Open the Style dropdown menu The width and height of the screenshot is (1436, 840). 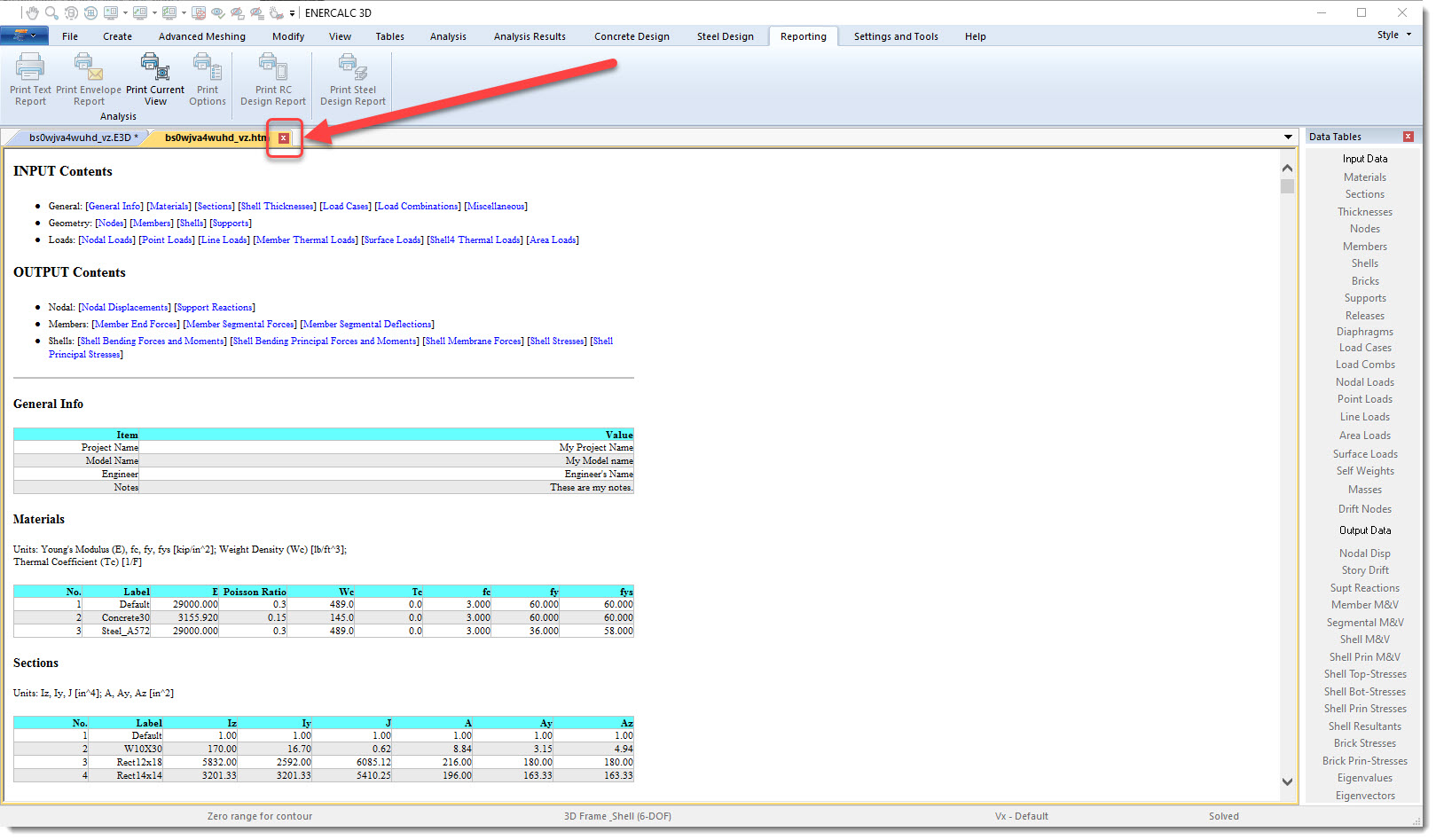tap(1393, 35)
